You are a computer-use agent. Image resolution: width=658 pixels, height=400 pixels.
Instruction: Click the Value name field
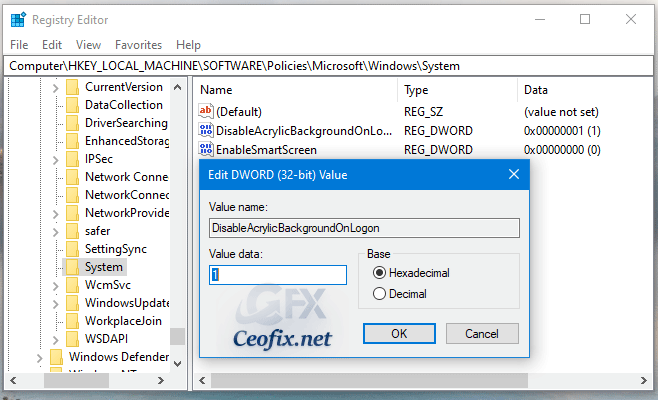[x=364, y=228]
